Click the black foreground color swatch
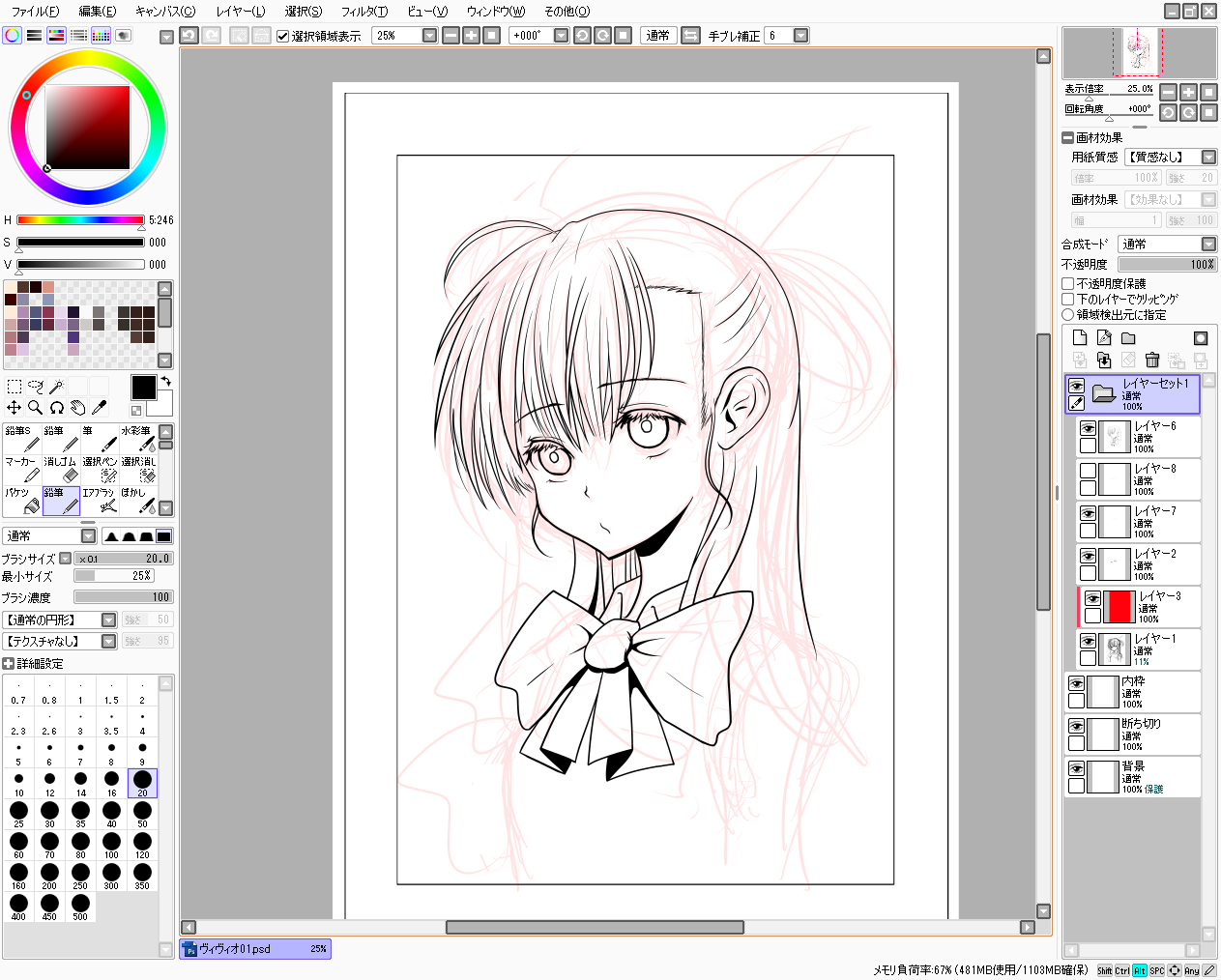Viewport: 1221px width, 980px height. 144,388
